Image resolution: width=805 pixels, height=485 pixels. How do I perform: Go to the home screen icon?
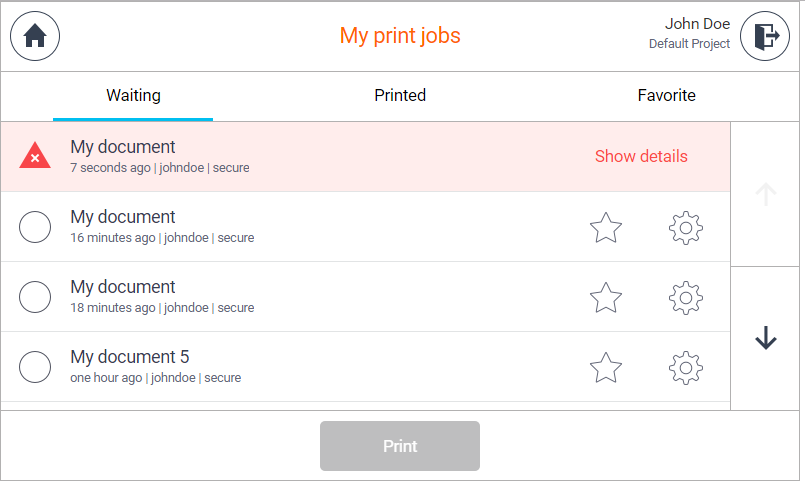coord(35,36)
